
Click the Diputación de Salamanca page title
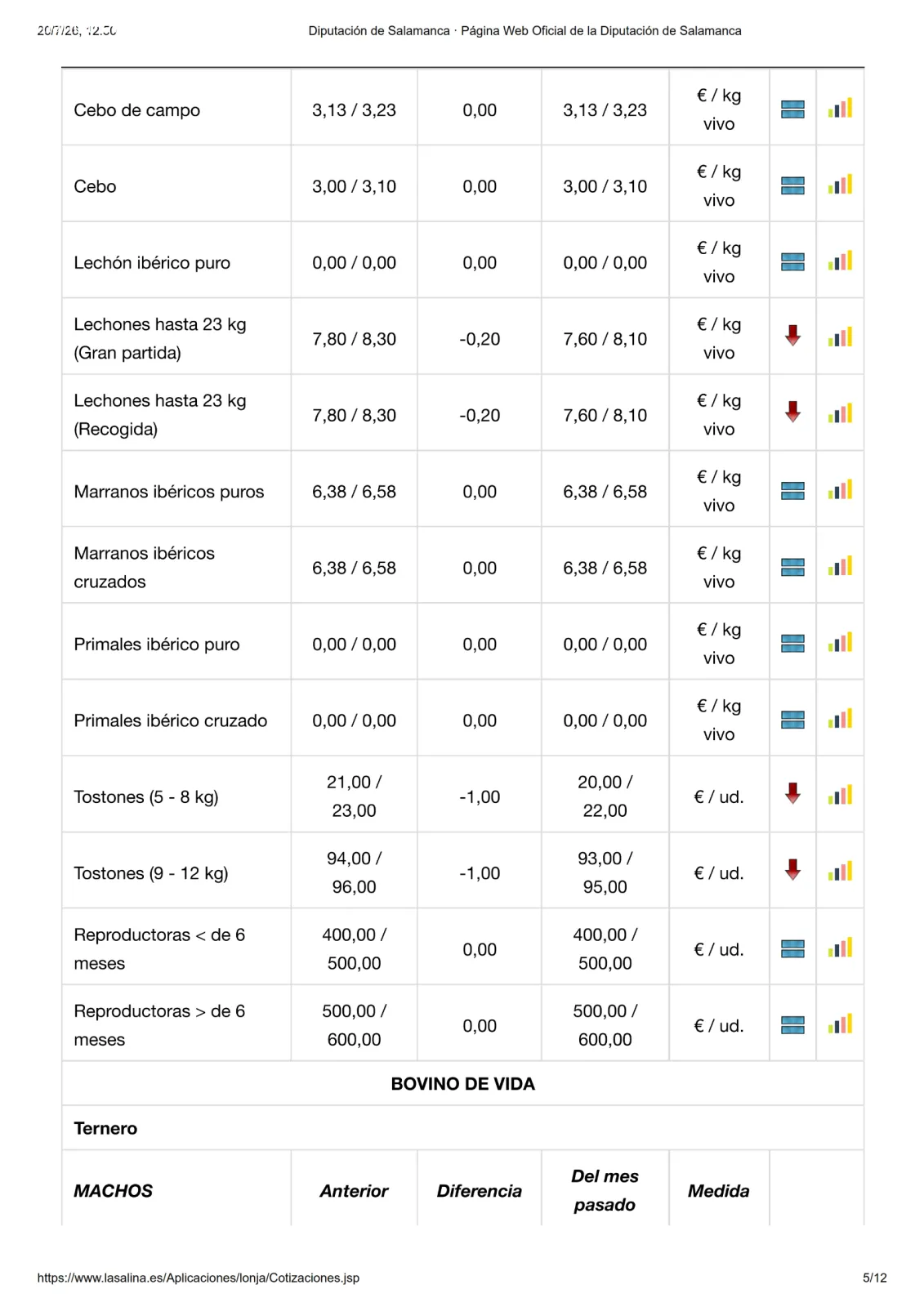point(524,31)
